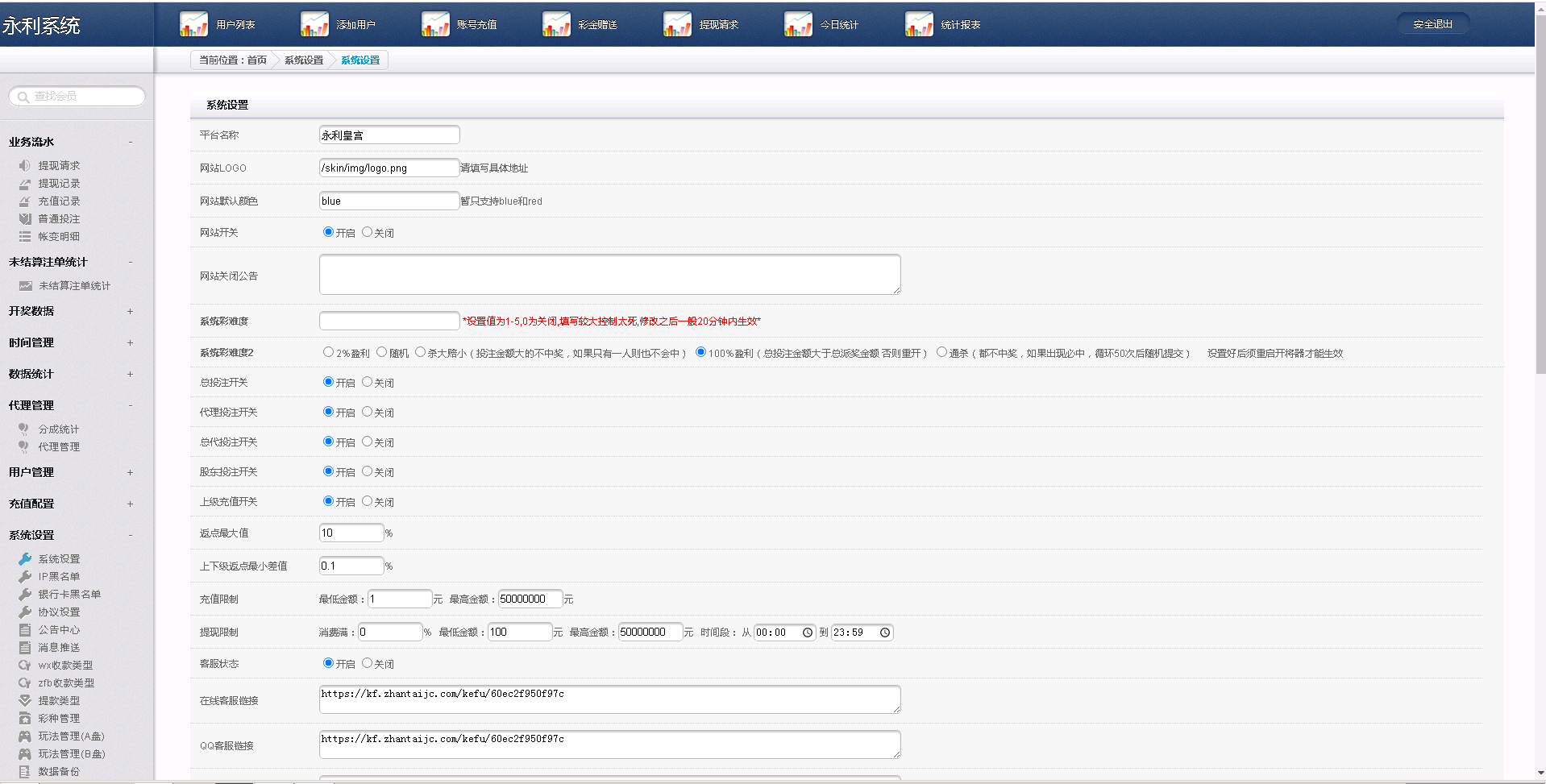Click the search magnifier icon in 查找会员 box
1546x784 pixels.
[x=23, y=97]
